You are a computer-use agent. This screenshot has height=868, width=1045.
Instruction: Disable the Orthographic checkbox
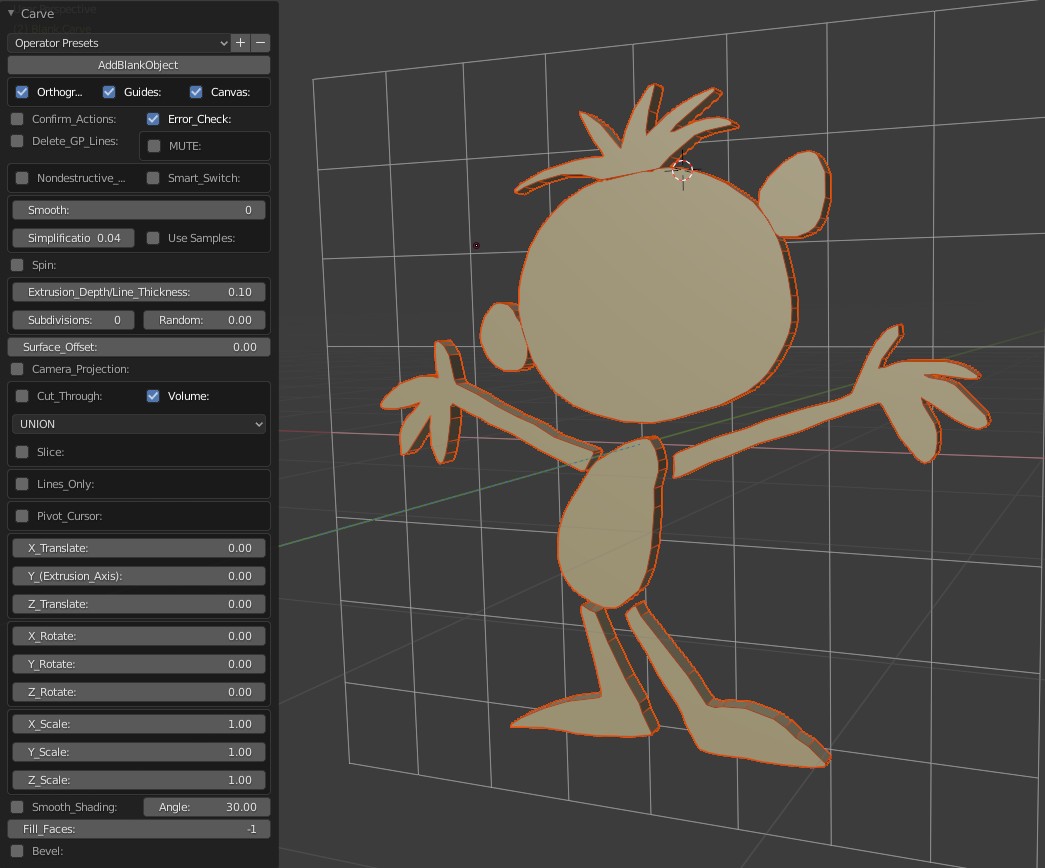22,92
